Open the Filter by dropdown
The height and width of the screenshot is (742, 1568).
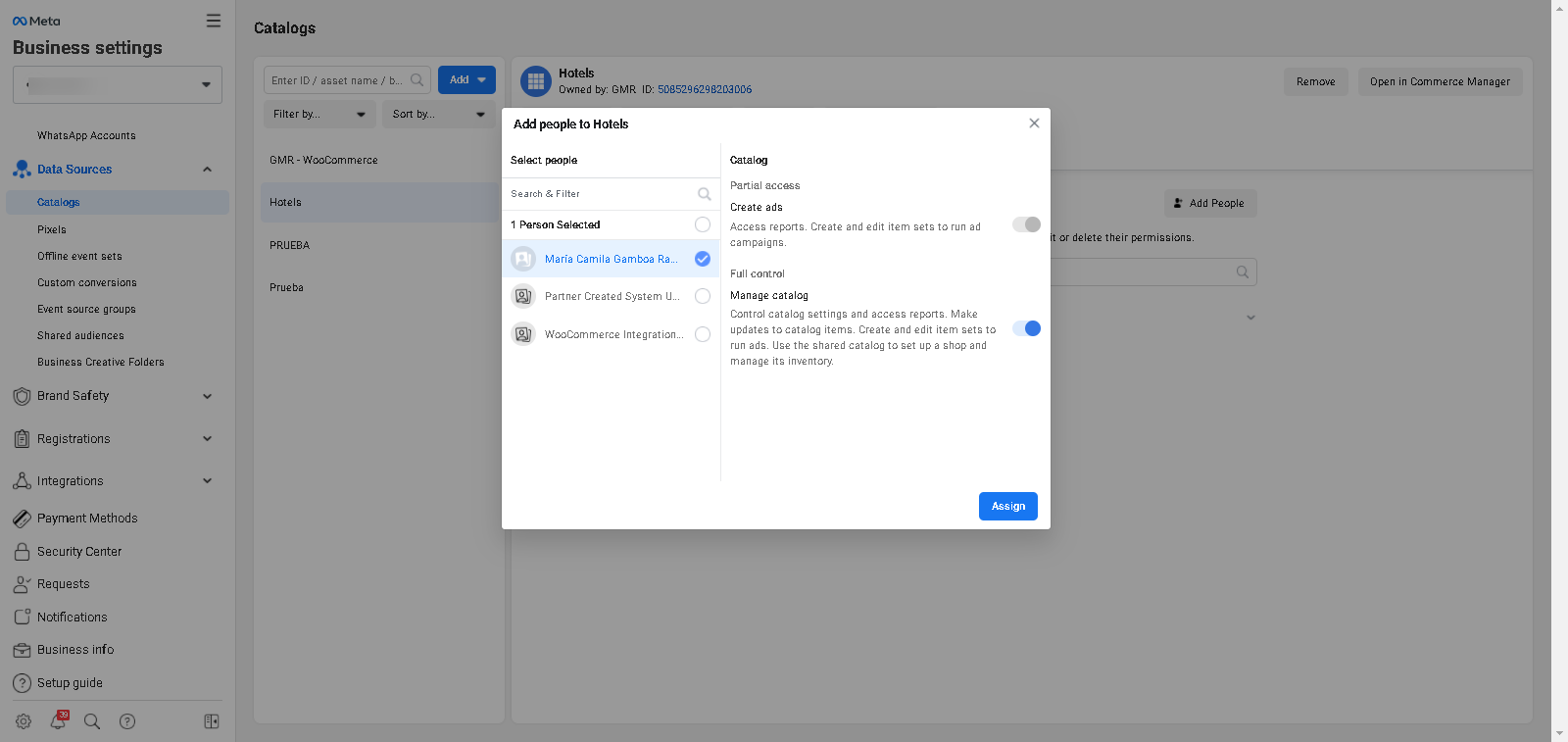tap(319, 114)
